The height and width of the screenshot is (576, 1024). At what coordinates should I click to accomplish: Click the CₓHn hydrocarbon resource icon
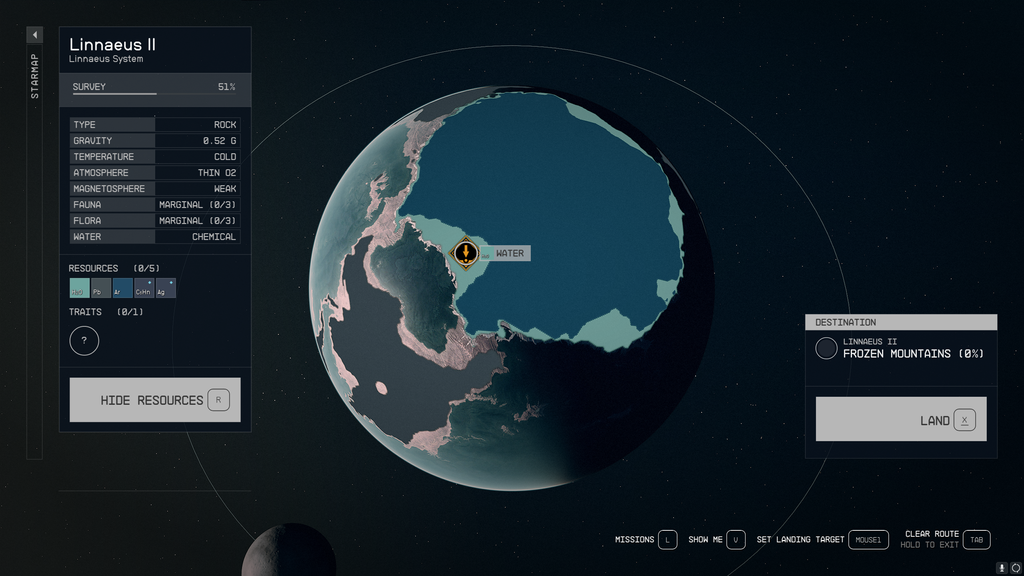click(143, 288)
